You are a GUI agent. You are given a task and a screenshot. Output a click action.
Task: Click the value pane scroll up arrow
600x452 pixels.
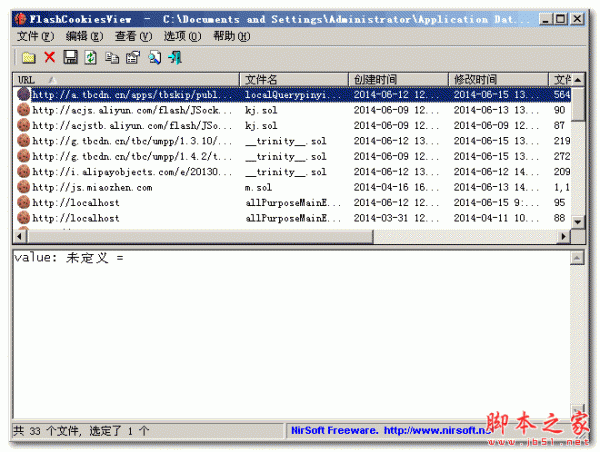(x=577, y=258)
